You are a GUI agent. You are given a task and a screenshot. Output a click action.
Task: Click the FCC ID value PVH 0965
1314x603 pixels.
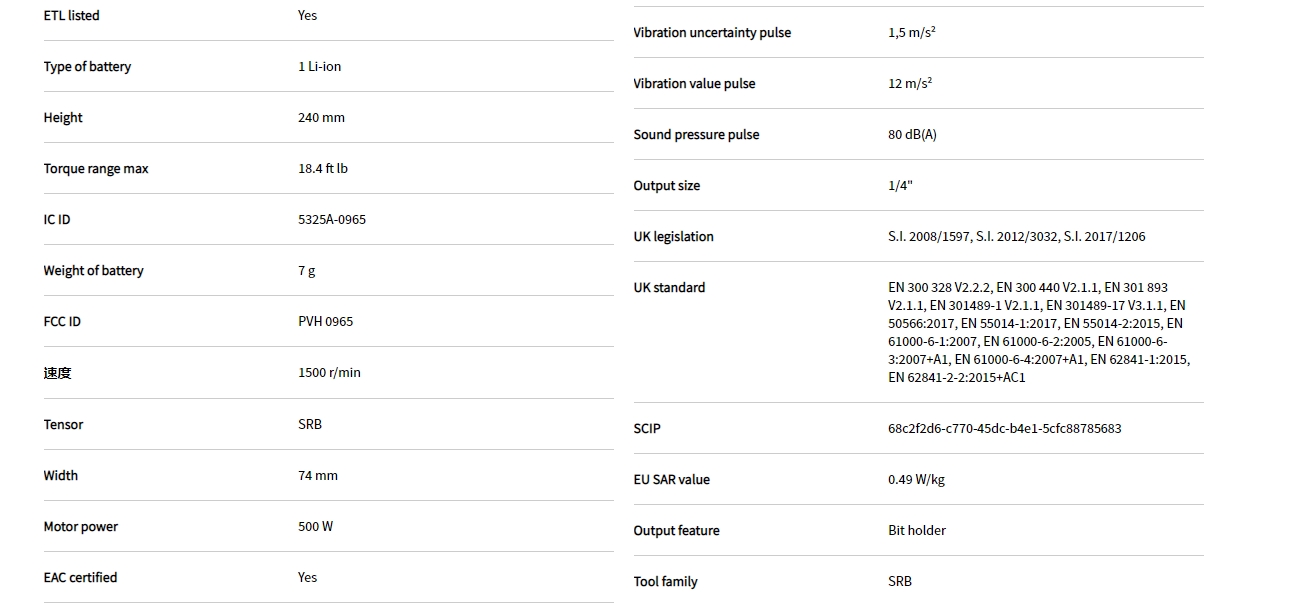325,322
